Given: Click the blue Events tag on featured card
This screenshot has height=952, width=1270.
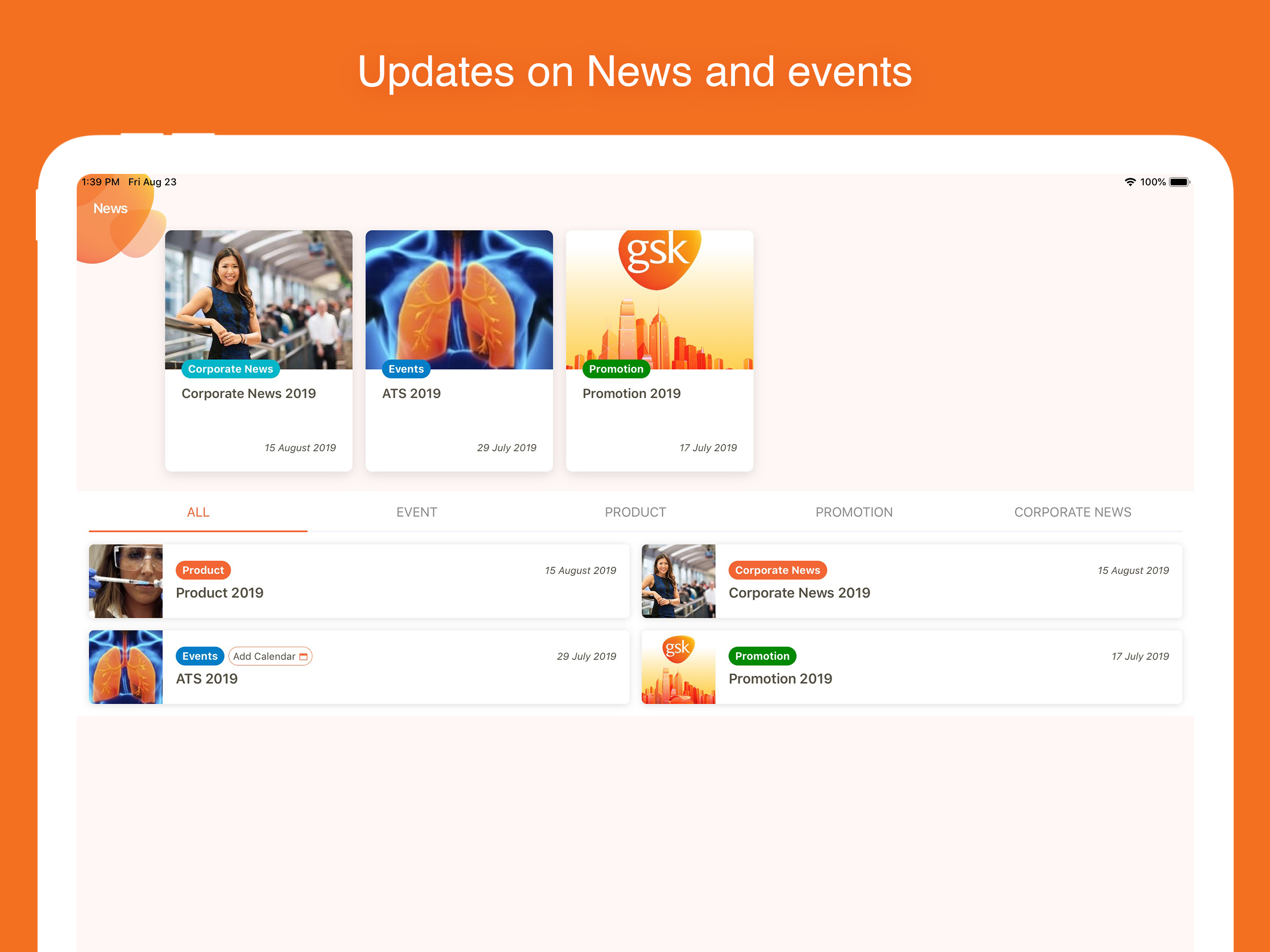Looking at the screenshot, I should (x=406, y=369).
